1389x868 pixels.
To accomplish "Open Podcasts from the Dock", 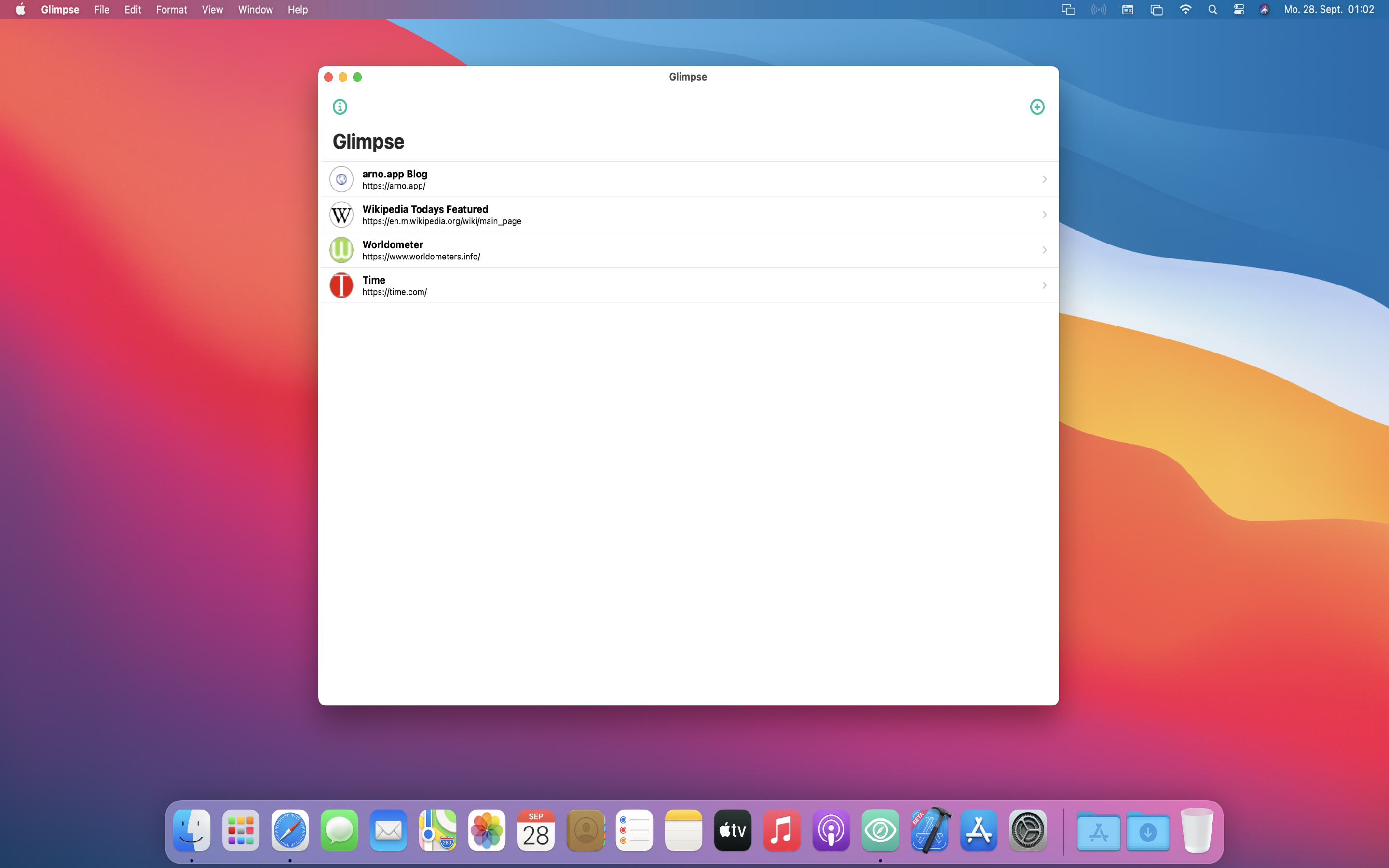I will pos(831,830).
